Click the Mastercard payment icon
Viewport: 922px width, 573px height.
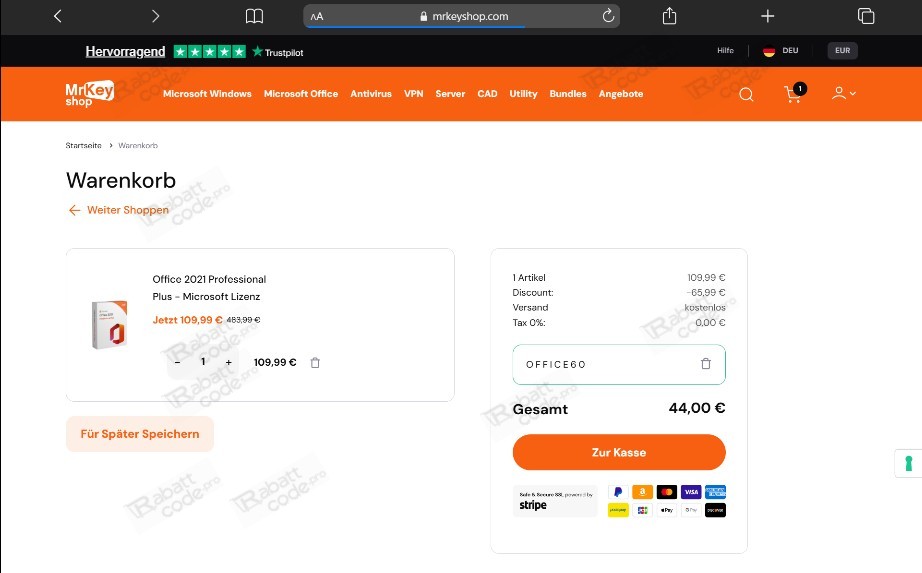tap(667, 492)
